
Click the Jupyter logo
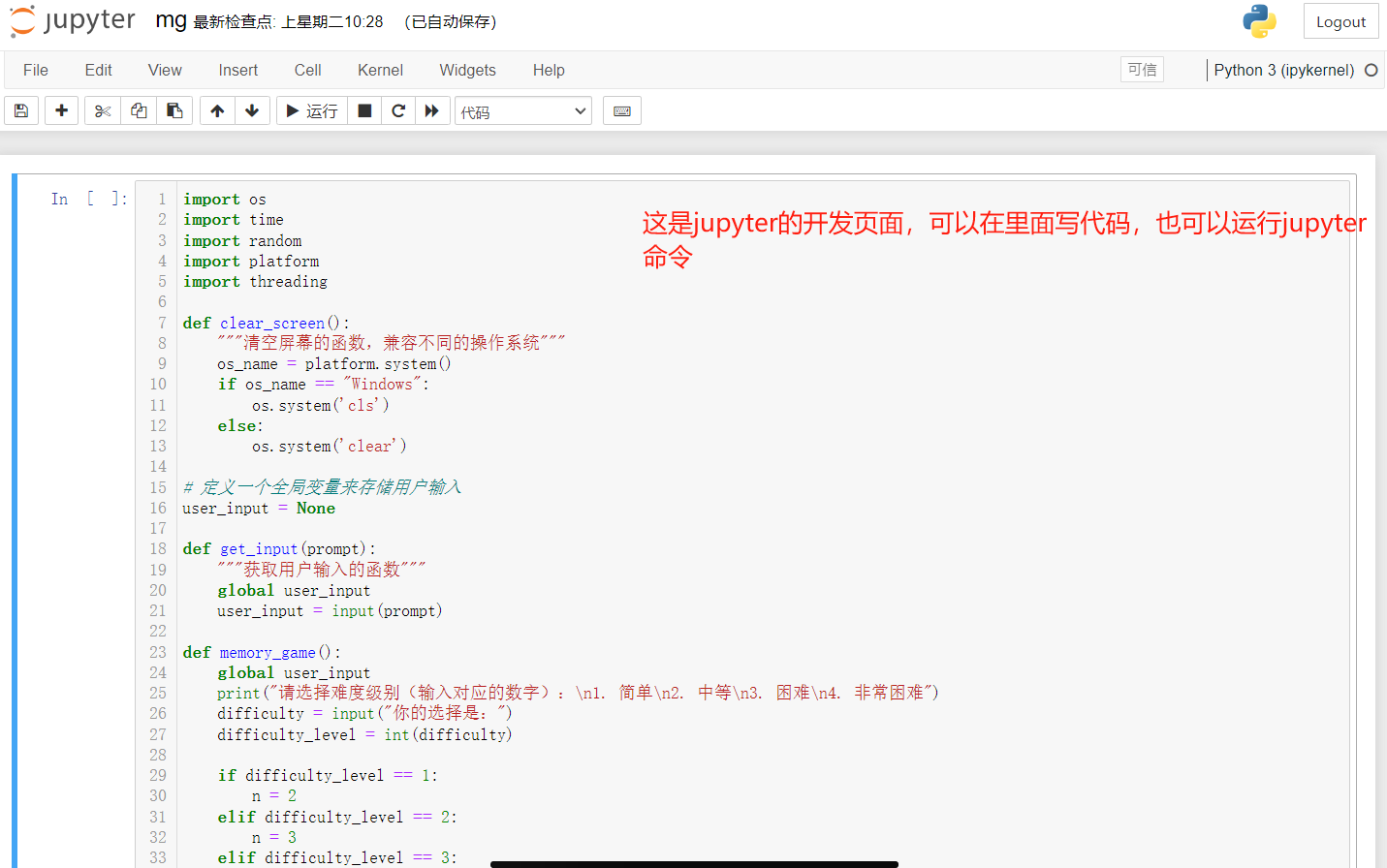click(73, 21)
